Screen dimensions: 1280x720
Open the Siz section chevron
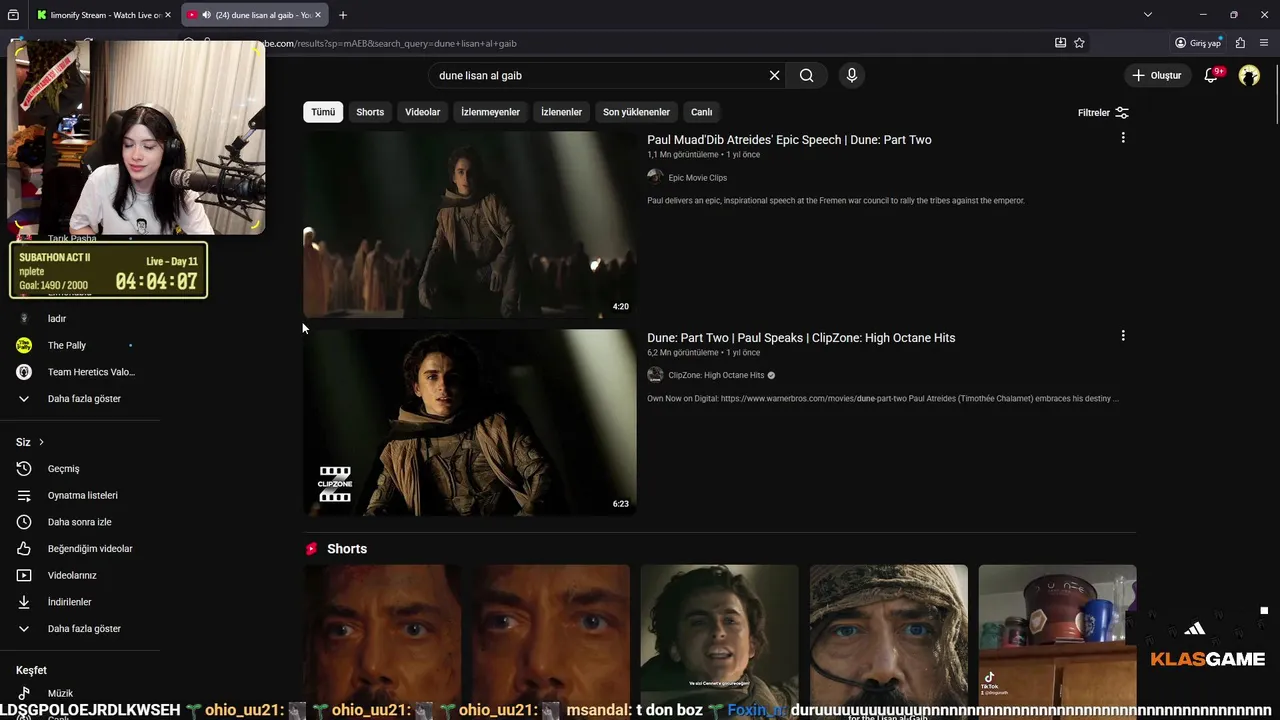tap(41, 442)
